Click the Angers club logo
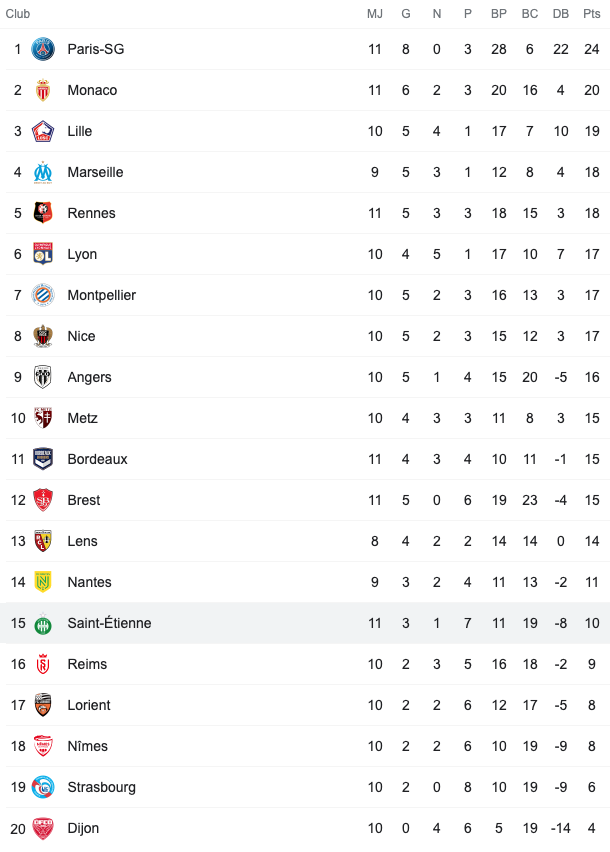Image resolution: width=610 pixels, height=852 pixels. coord(43,377)
